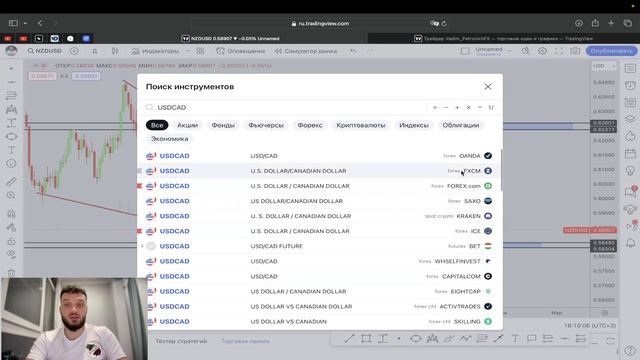This screenshot has height=360, width=640.
Task: Select the Фонды filter chip
Action: click(223, 125)
